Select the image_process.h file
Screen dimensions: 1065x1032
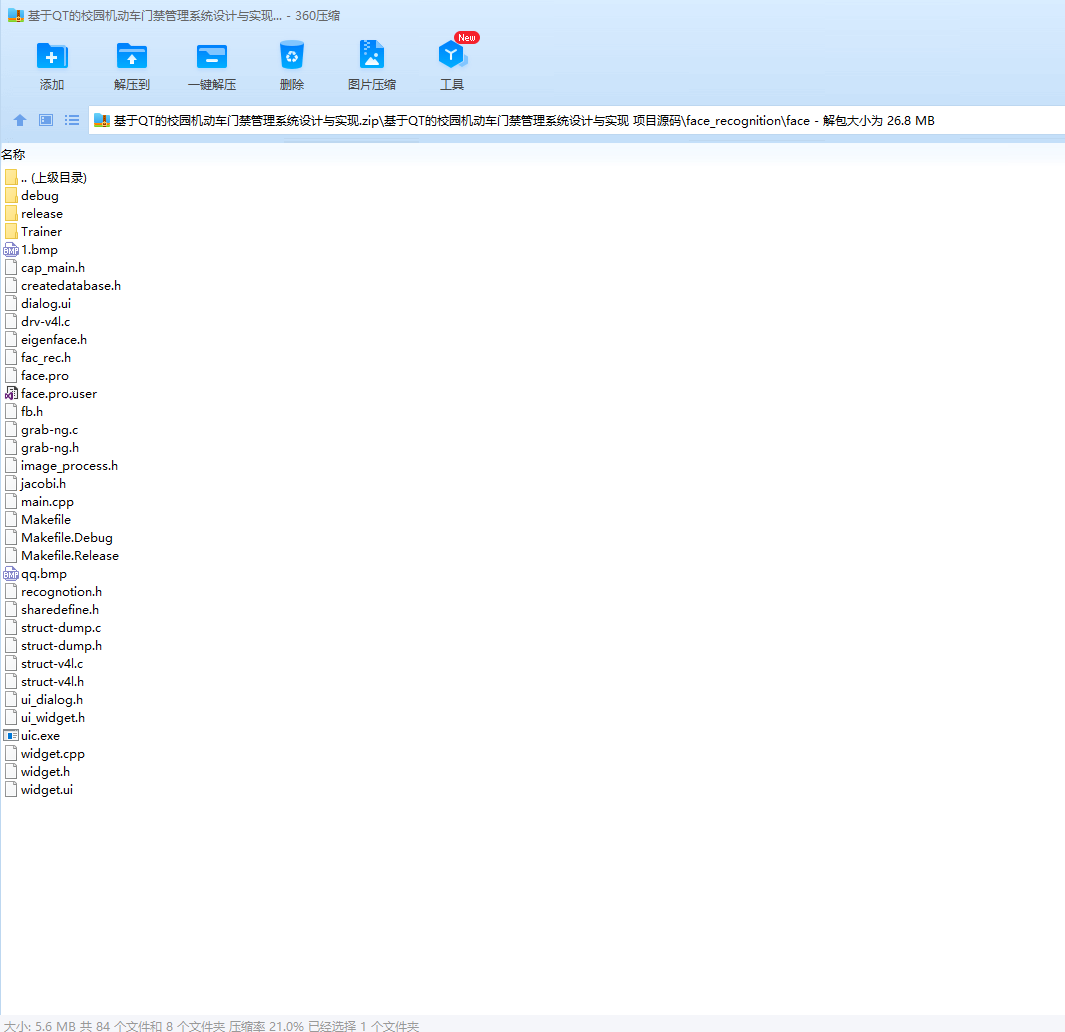(61, 465)
